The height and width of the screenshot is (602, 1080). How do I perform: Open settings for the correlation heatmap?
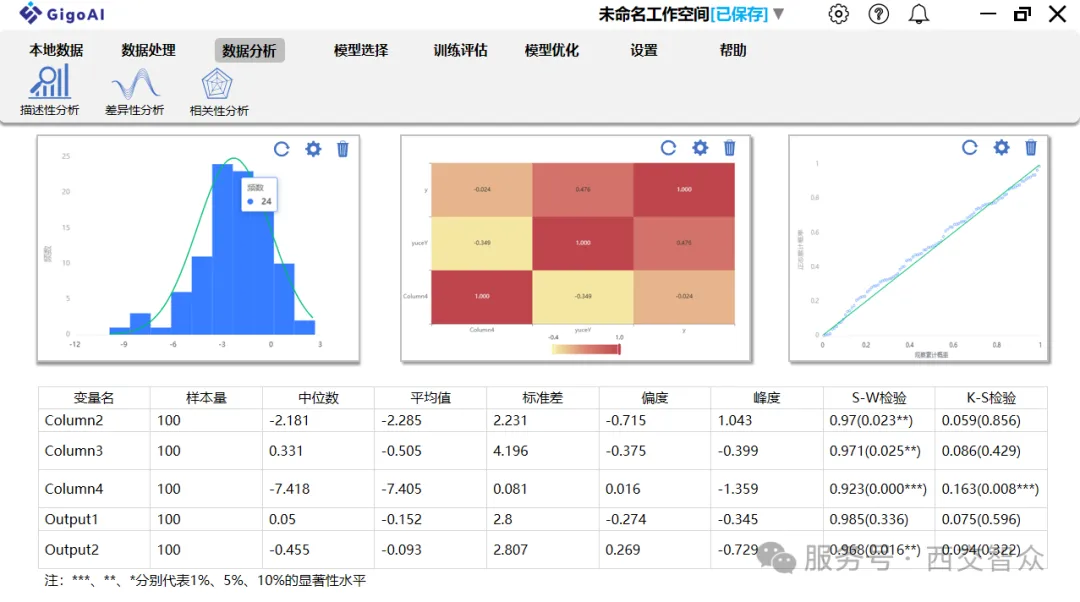click(699, 147)
